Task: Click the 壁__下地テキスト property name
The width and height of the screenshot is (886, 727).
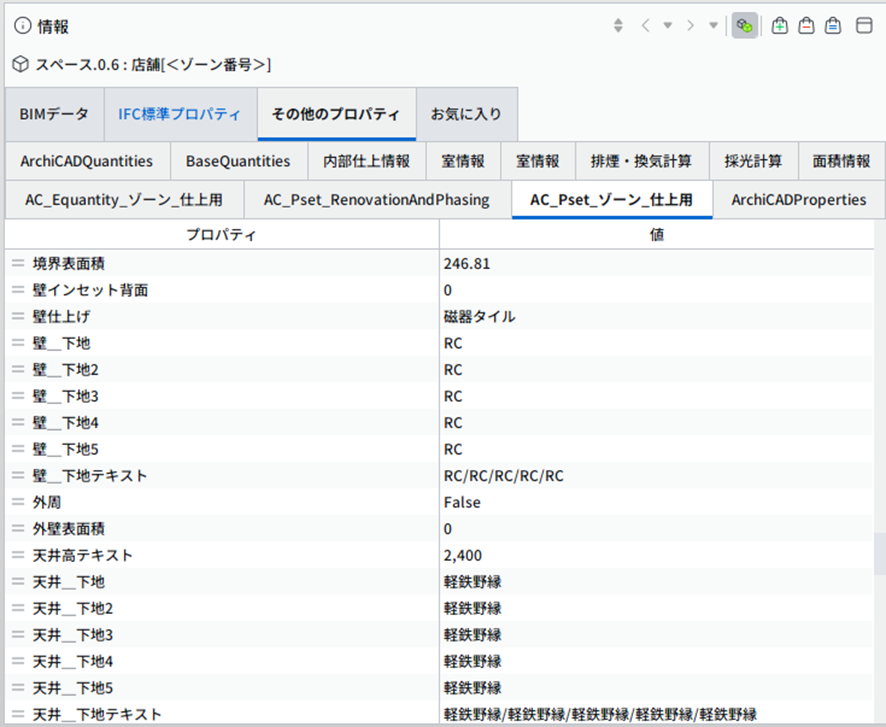Action: [x=90, y=476]
